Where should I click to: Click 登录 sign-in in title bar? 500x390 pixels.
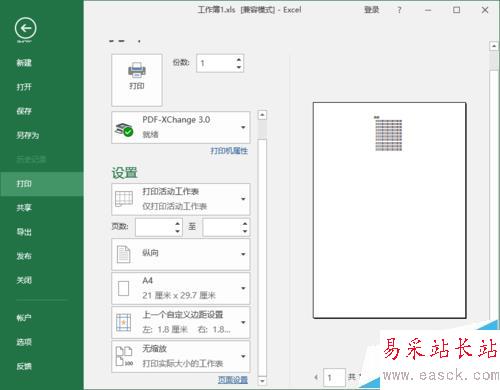371,10
